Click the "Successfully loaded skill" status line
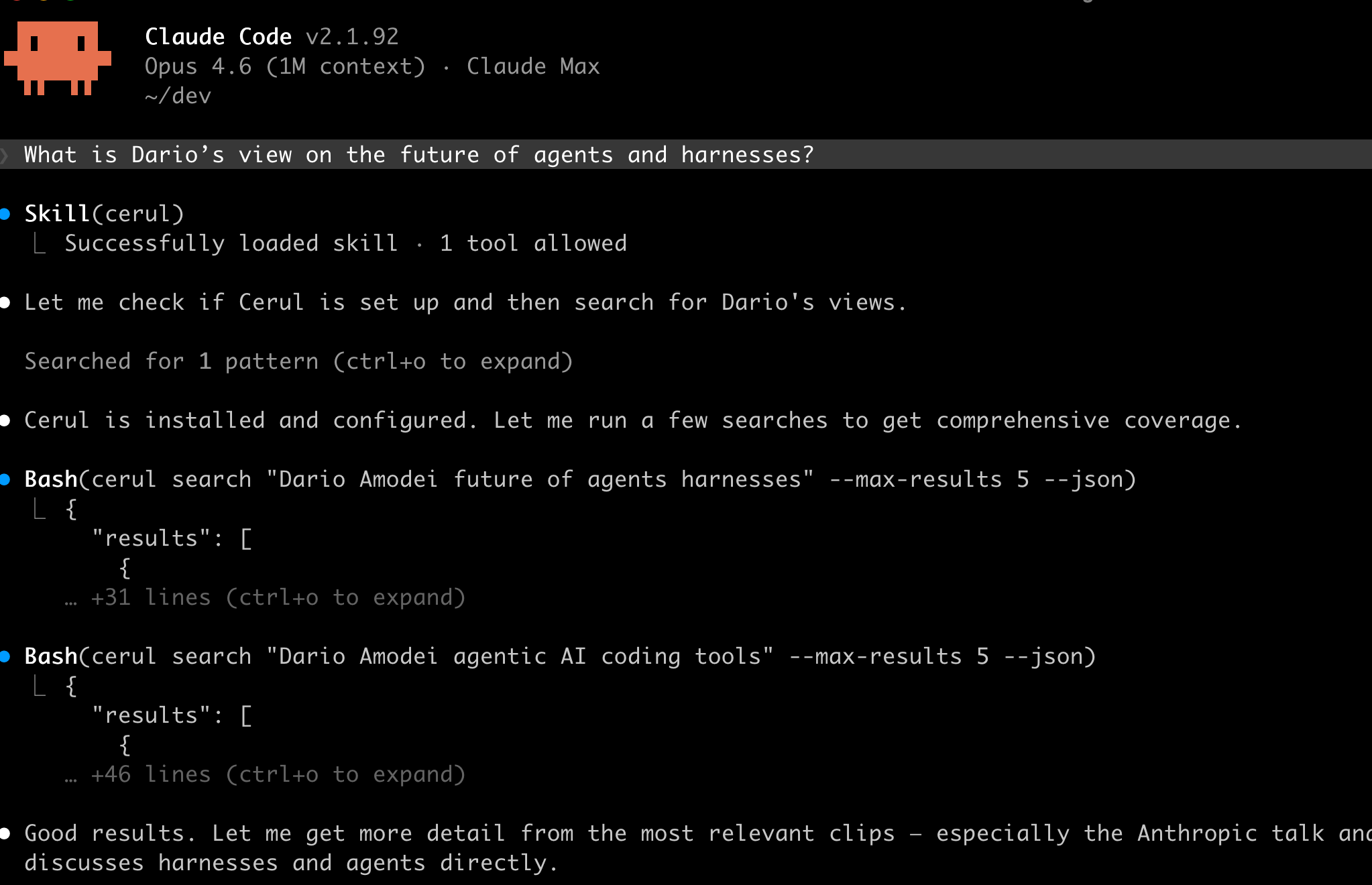This screenshot has height=885, width=1372. pos(345,244)
